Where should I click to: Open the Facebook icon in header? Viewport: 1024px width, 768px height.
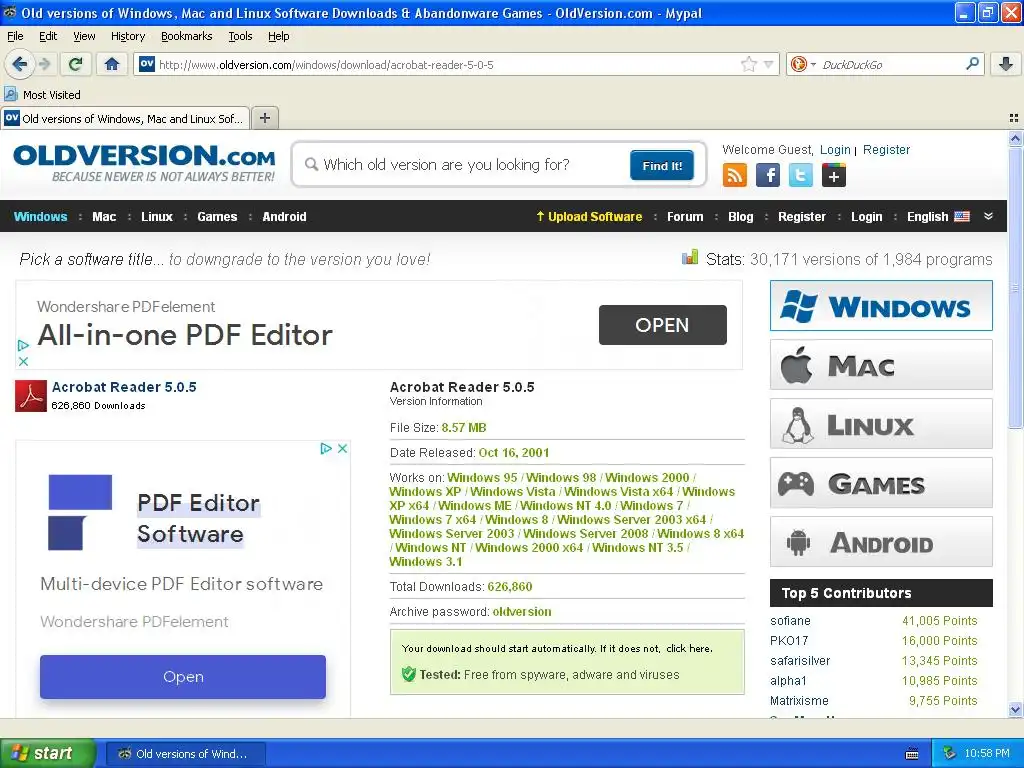point(768,175)
